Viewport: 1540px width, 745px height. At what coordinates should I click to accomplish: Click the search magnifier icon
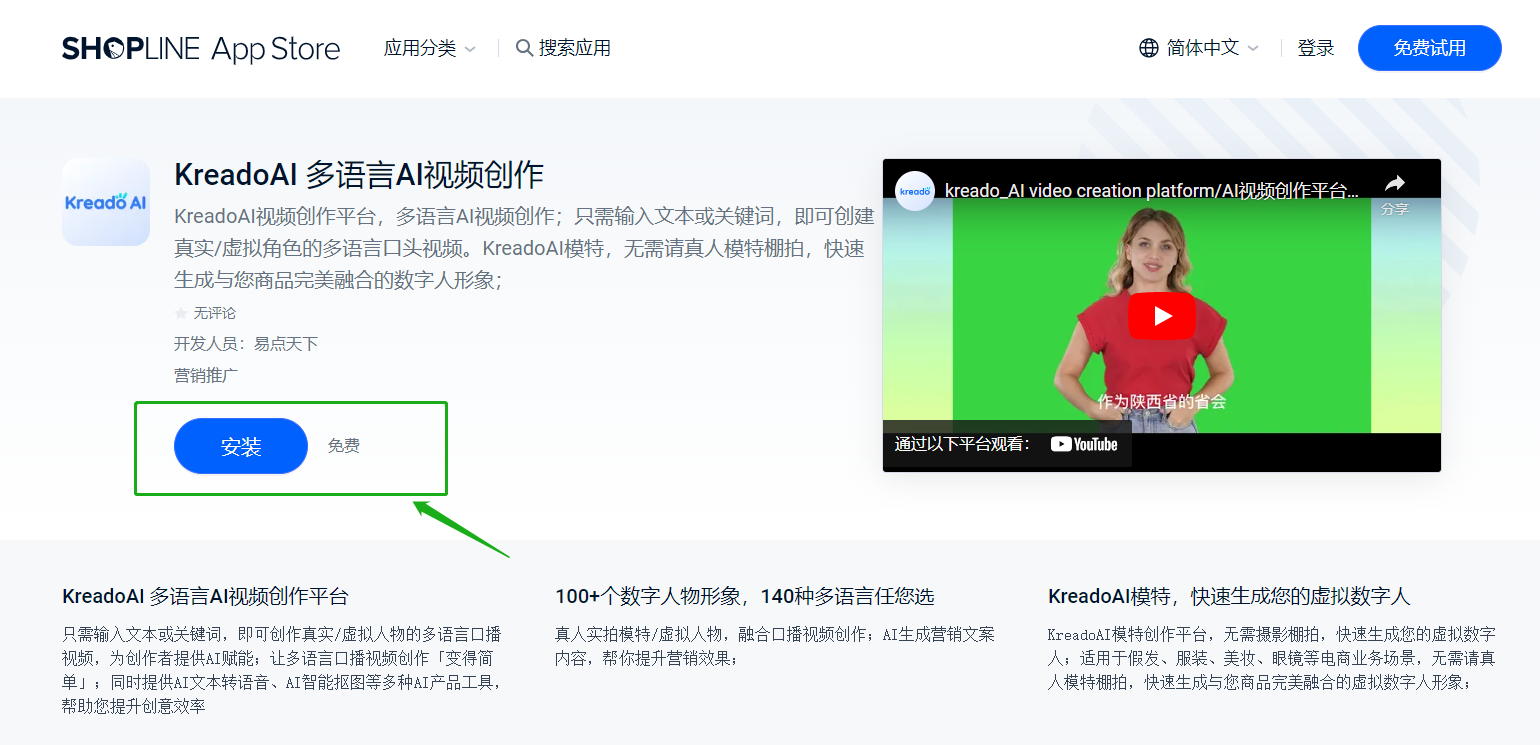(x=523, y=47)
